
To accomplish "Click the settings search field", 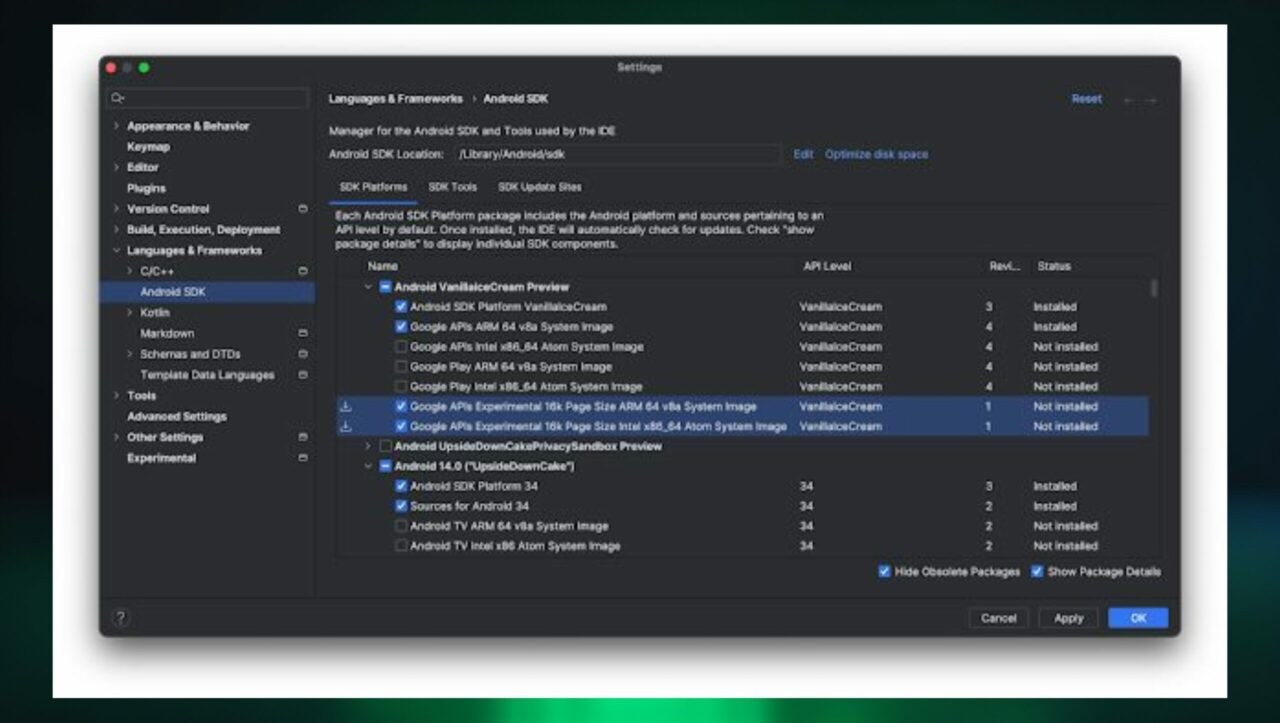I will pyautogui.click(x=208, y=98).
